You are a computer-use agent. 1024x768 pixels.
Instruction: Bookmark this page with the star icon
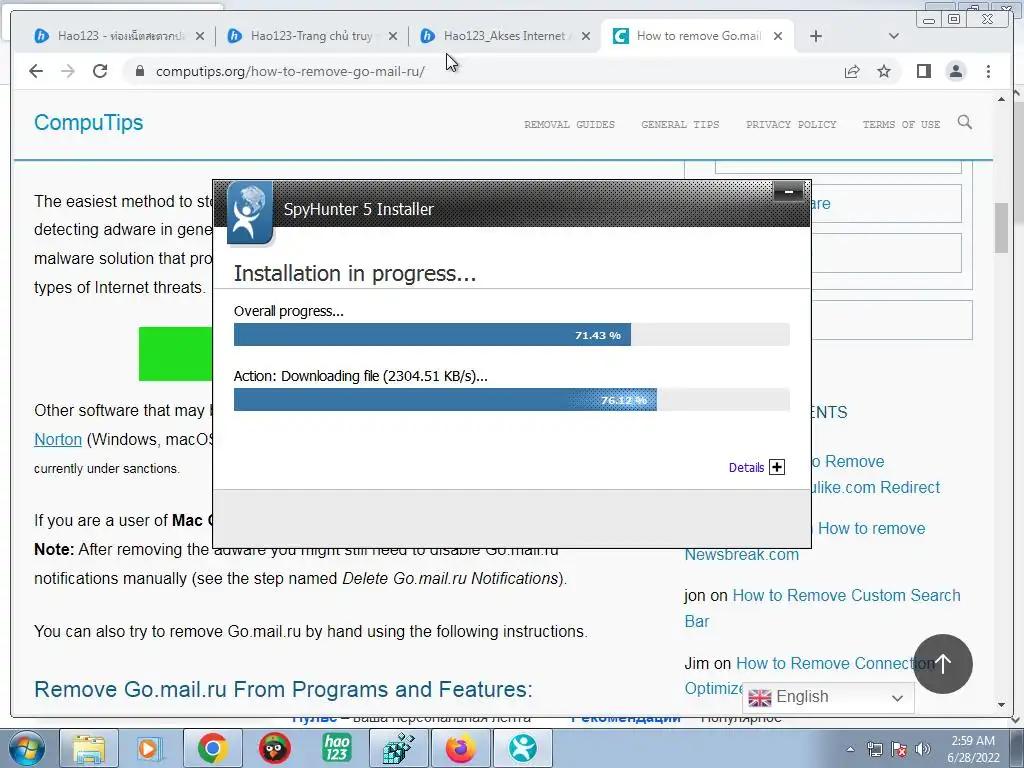[884, 71]
